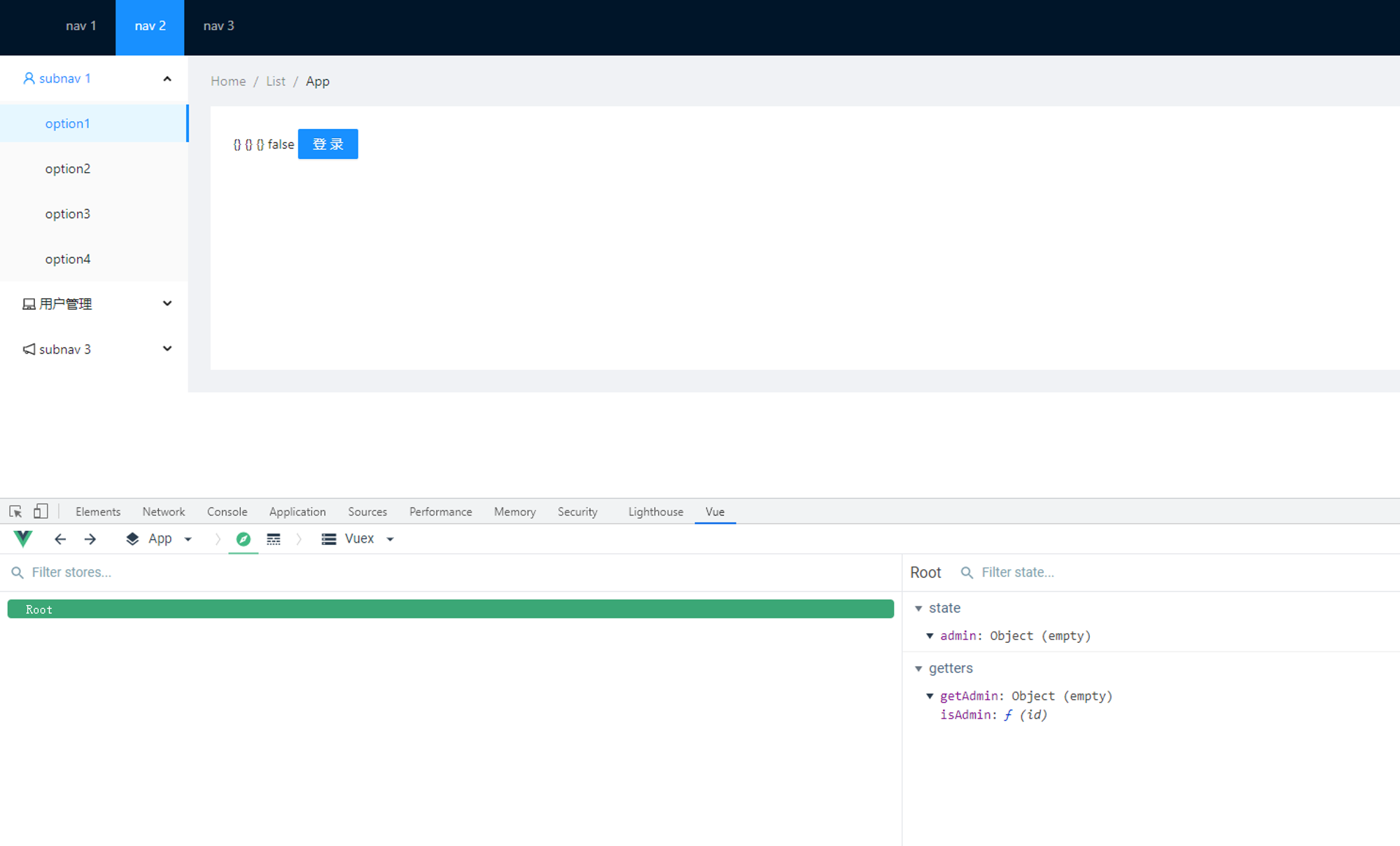Go forward with the Vue devtools right arrow

90,539
